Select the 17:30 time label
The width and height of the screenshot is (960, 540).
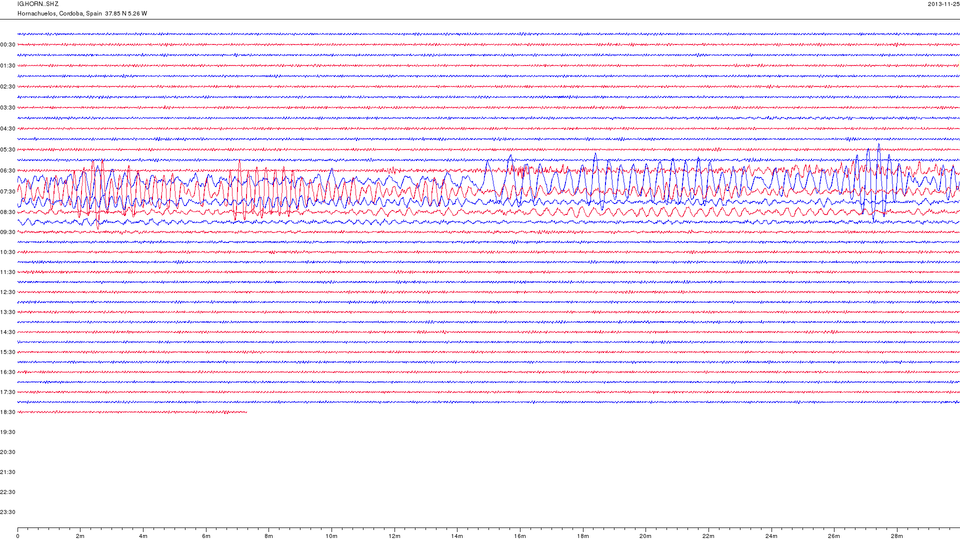[x=8, y=392]
